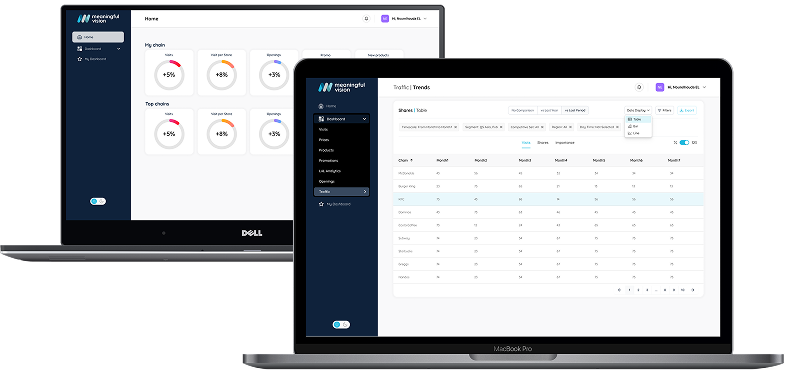Click the Chain column sort arrow

[411, 160]
